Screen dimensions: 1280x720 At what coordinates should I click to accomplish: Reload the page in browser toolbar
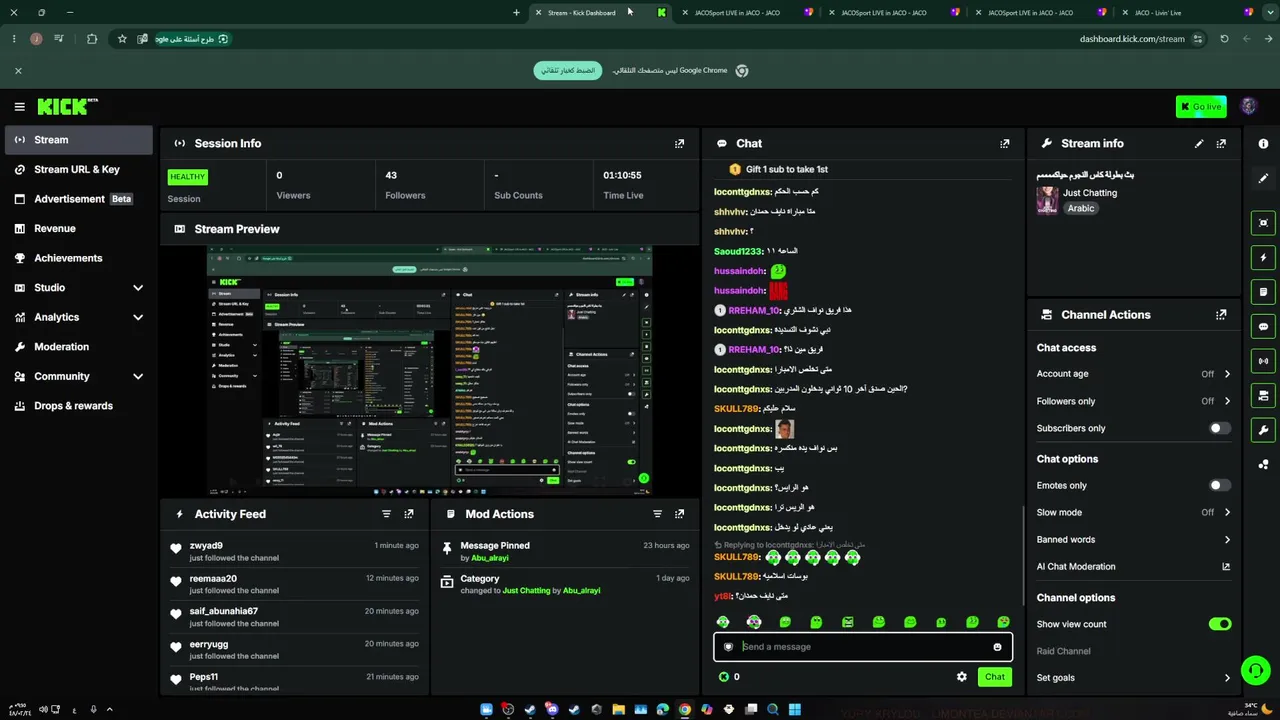[x=1224, y=39]
